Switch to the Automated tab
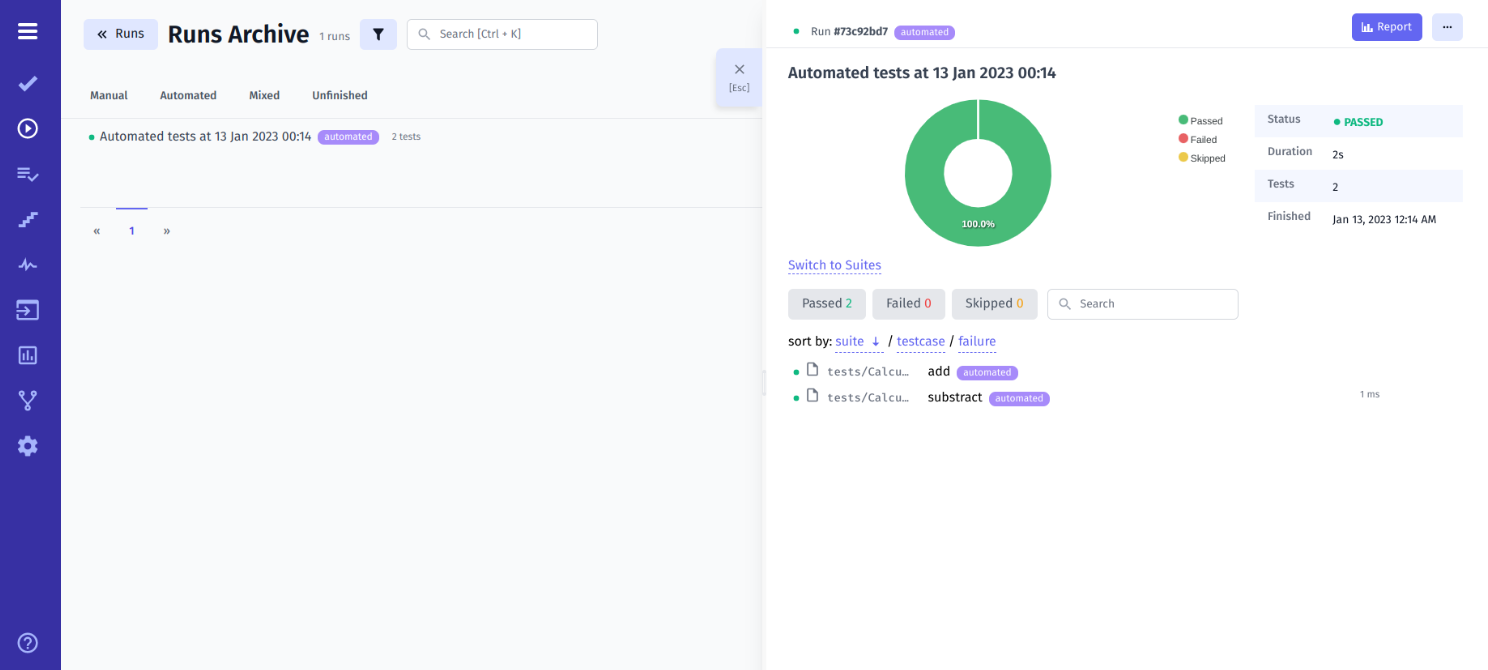The height and width of the screenshot is (670, 1488). coord(188,95)
